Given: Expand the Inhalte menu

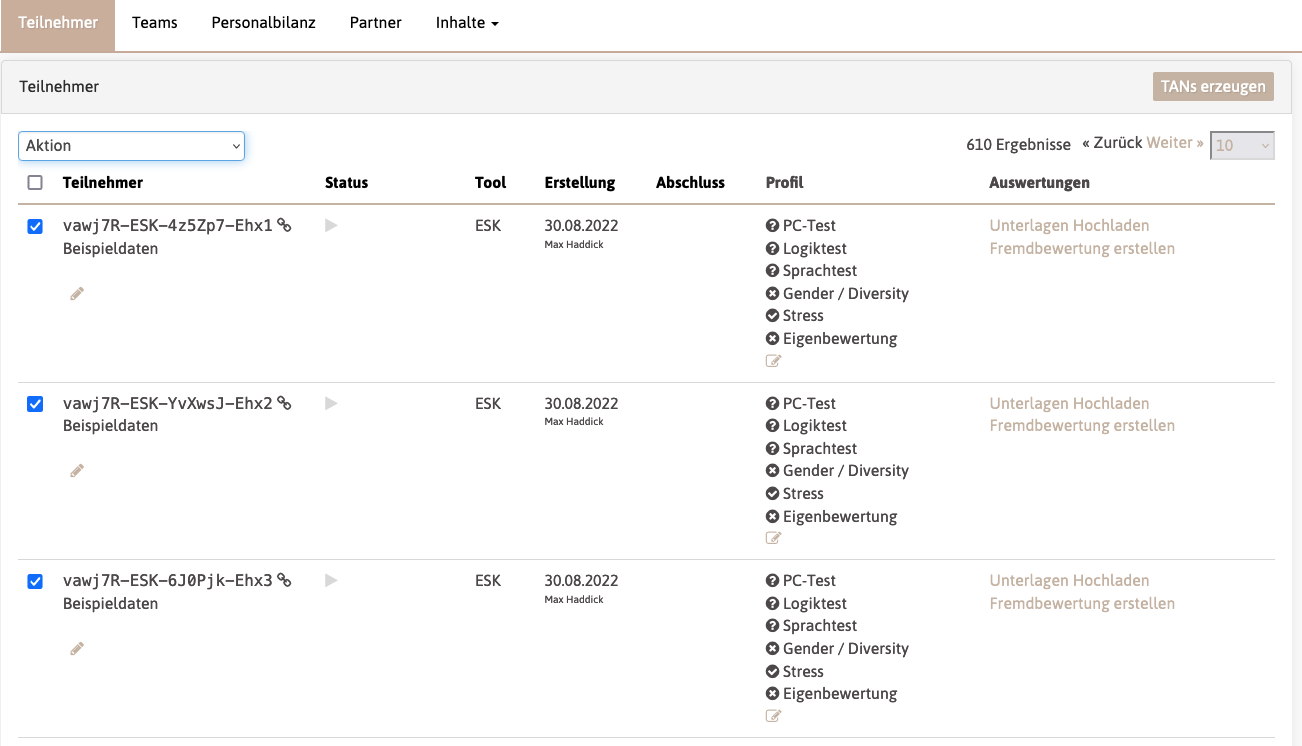Looking at the screenshot, I should pyautogui.click(x=467, y=23).
